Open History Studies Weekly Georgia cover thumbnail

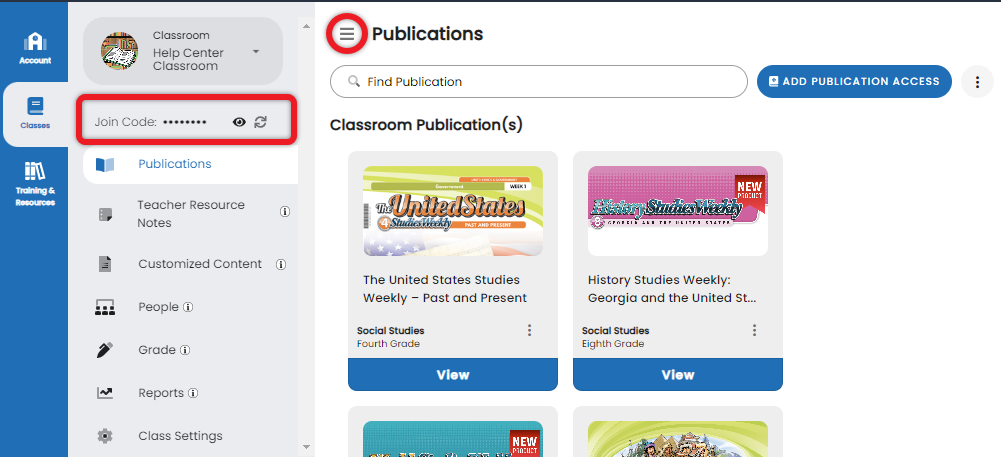pos(678,211)
